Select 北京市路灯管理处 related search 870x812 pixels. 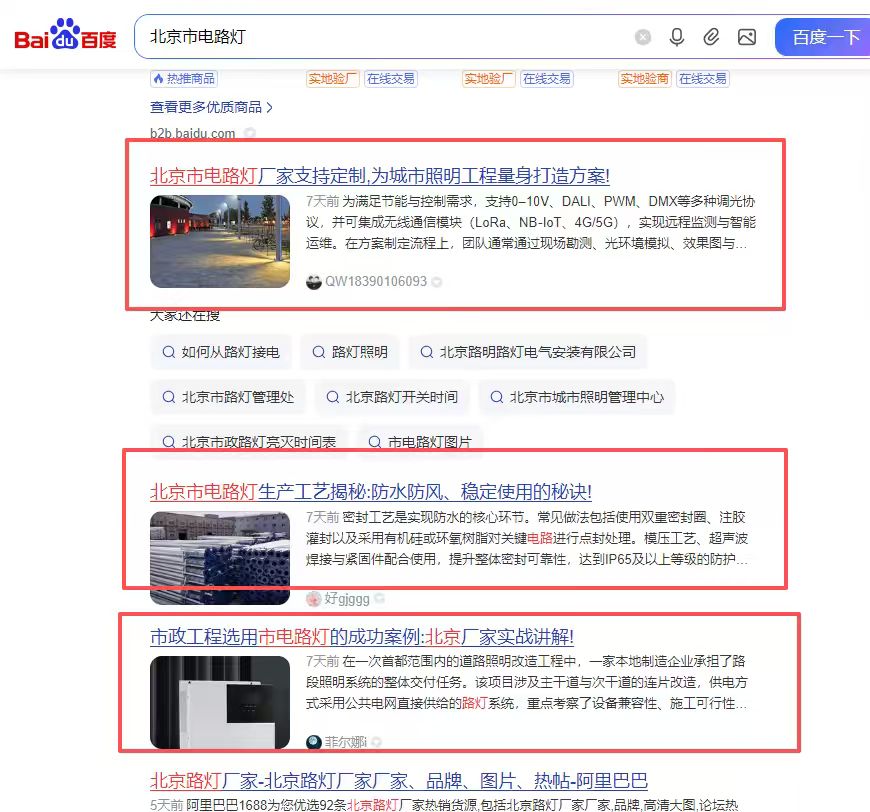(227, 397)
